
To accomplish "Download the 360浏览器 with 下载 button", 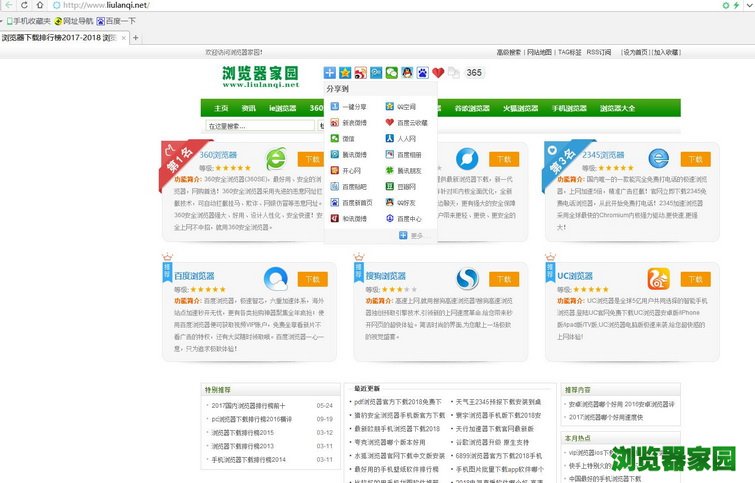I will point(312,159).
